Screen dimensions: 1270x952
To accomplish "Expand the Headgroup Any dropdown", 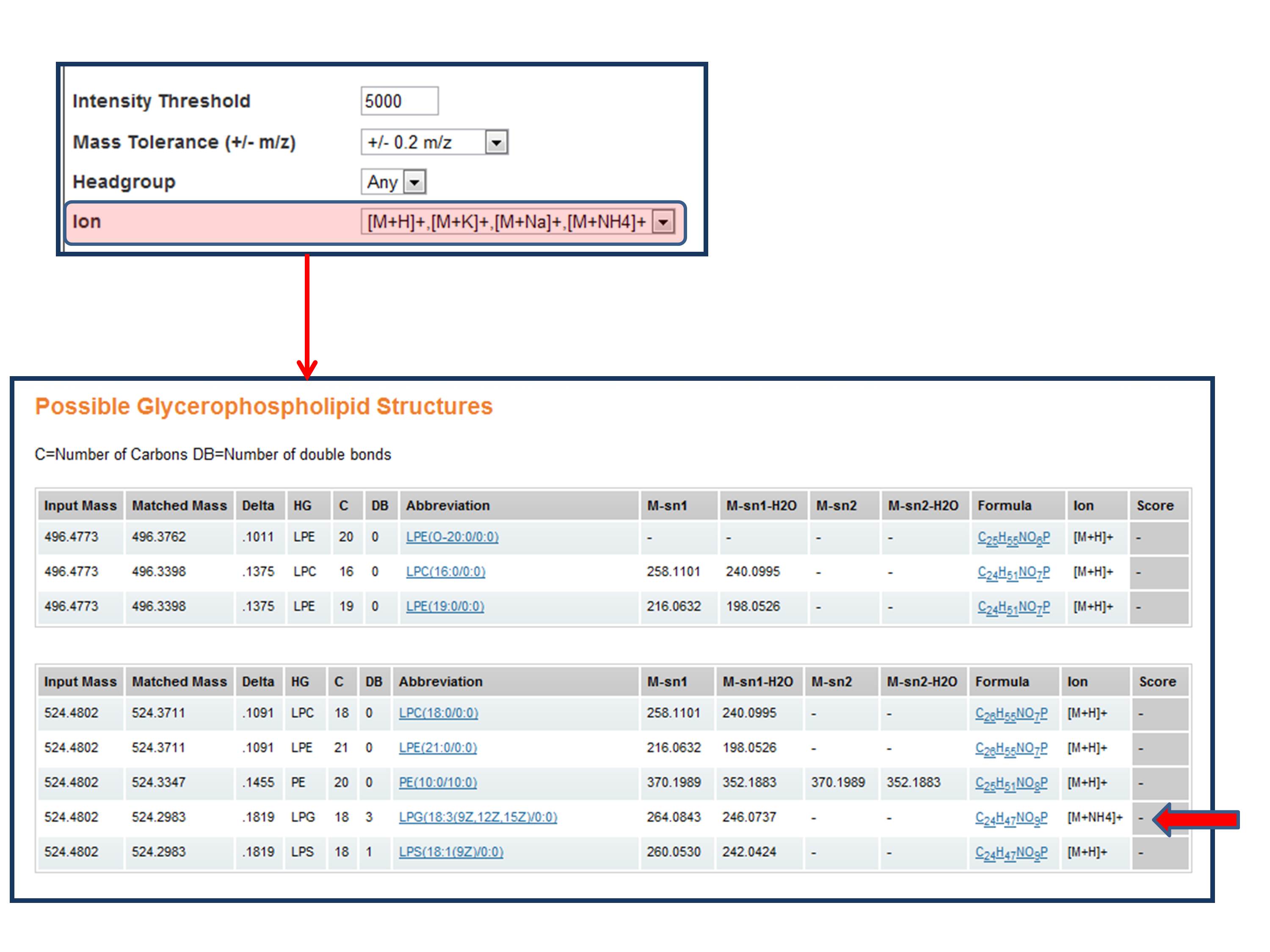I will click(414, 182).
